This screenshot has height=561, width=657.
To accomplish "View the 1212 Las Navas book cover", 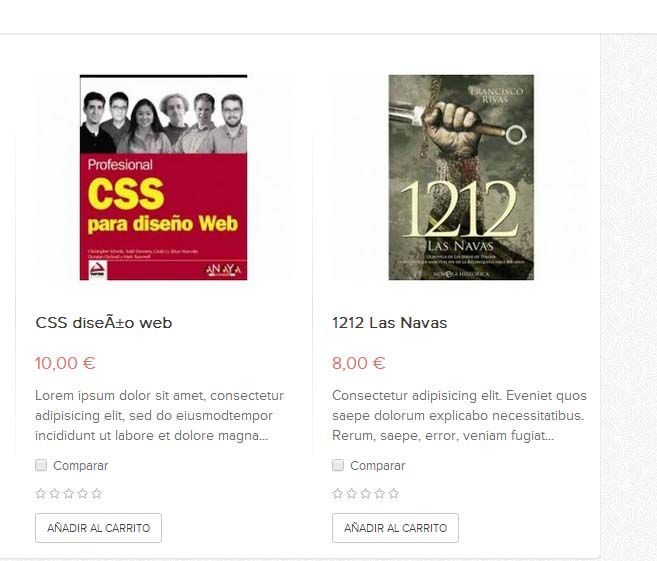I will coord(461,177).
